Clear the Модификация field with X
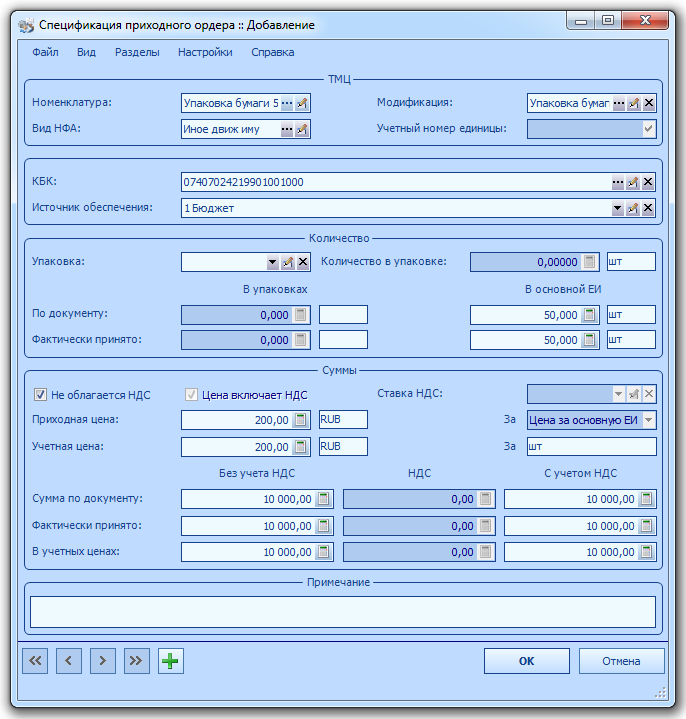This screenshot has width=686, height=719. (x=648, y=103)
